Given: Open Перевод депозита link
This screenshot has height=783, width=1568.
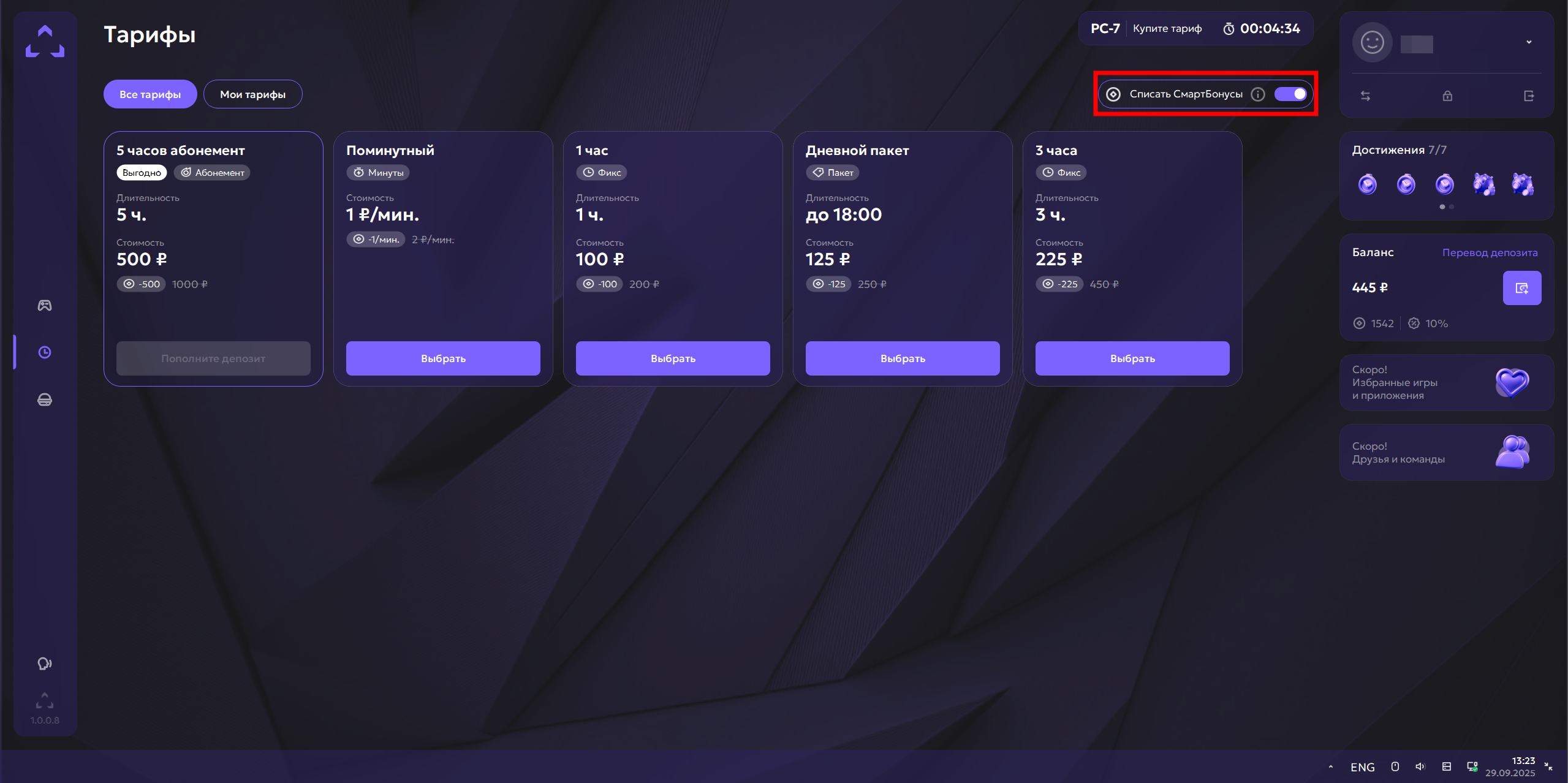Looking at the screenshot, I should pyautogui.click(x=1490, y=252).
